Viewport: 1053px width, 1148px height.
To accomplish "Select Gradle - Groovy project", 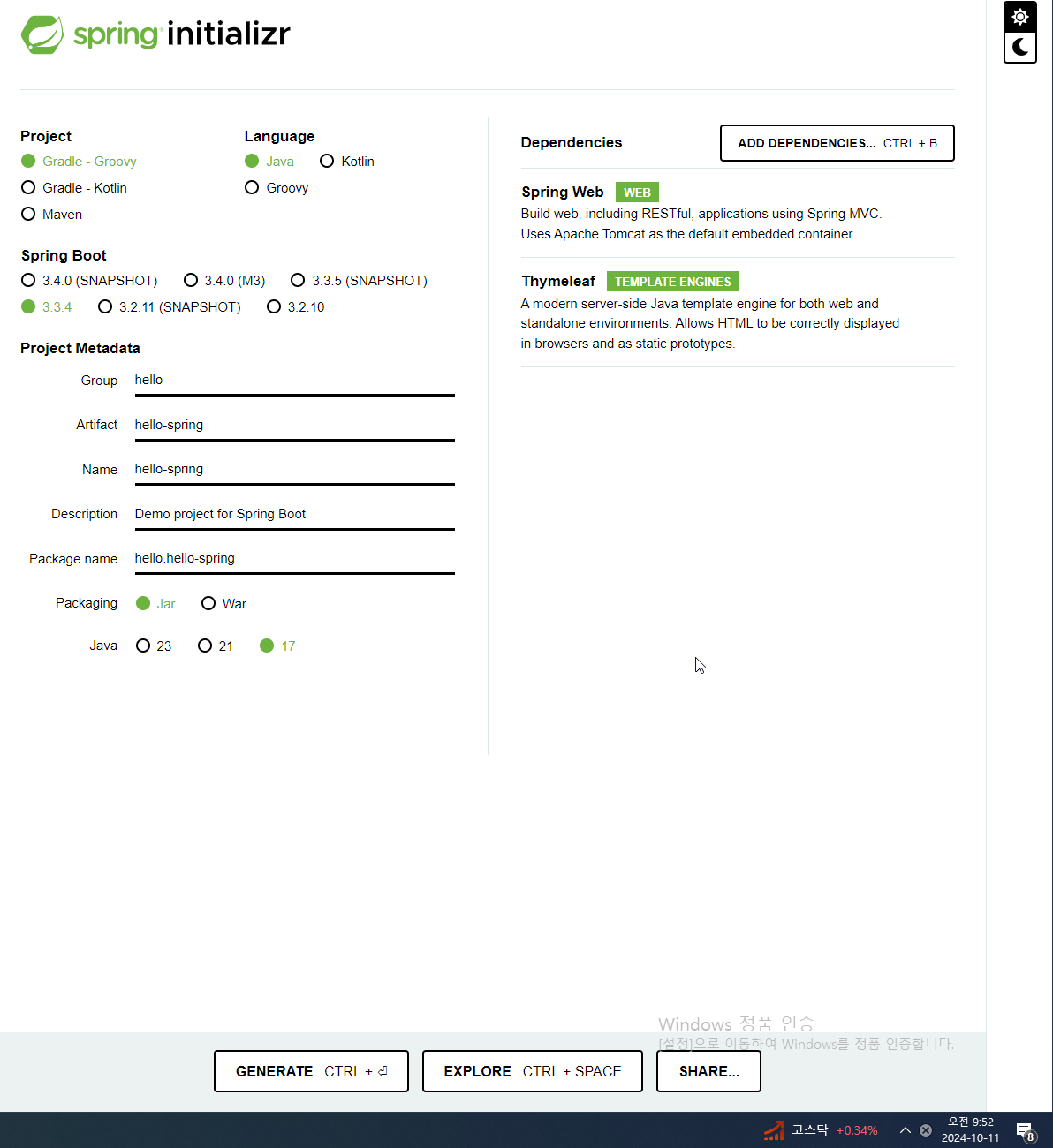I will tap(79, 162).
